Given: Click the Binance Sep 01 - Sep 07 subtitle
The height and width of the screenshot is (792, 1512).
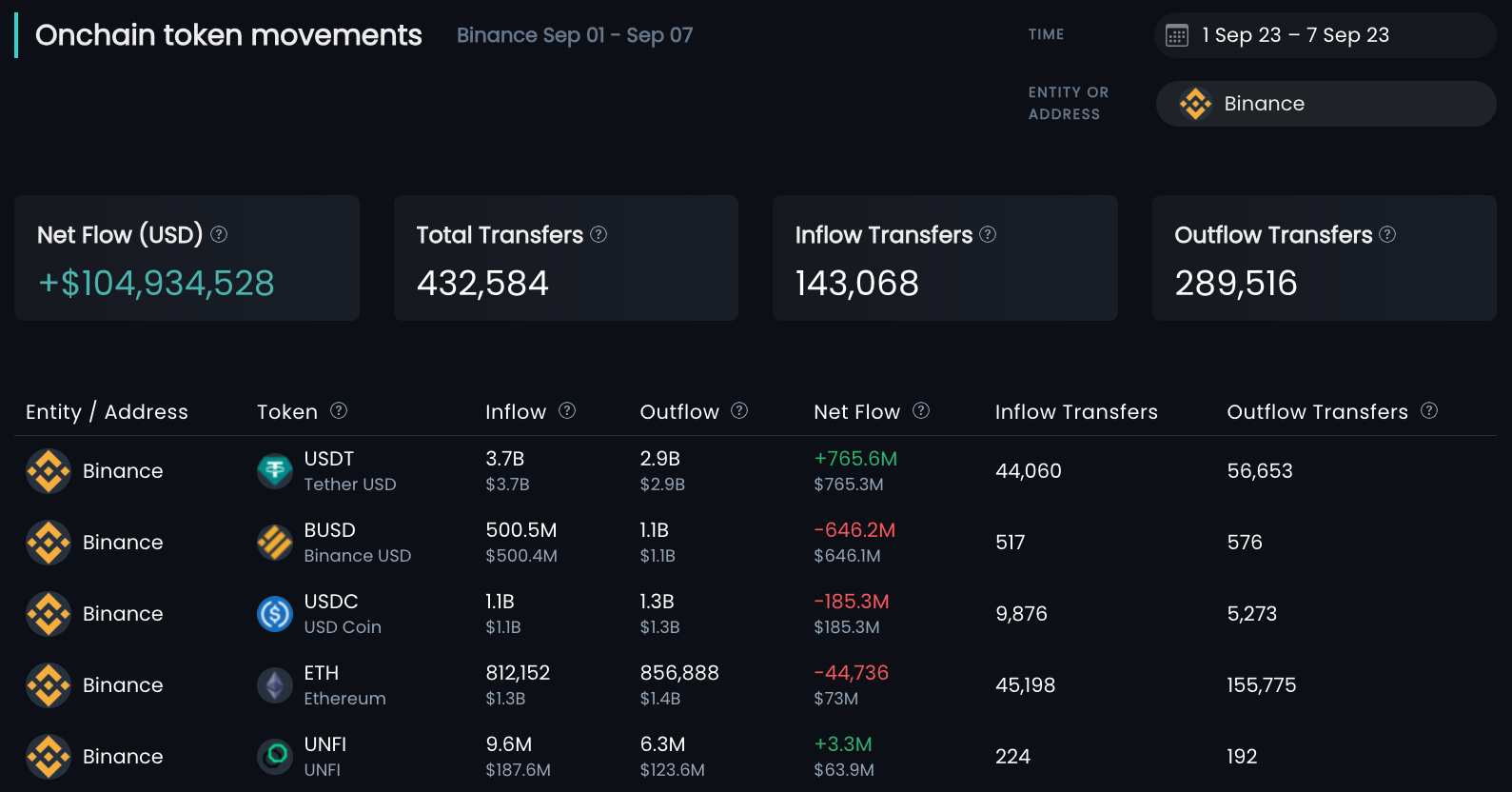Looking at the screenshot, I should (x=575, y=35).
